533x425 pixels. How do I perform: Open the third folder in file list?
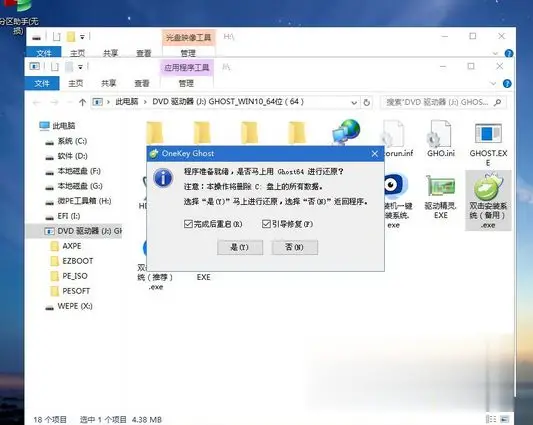pos(249,133)
